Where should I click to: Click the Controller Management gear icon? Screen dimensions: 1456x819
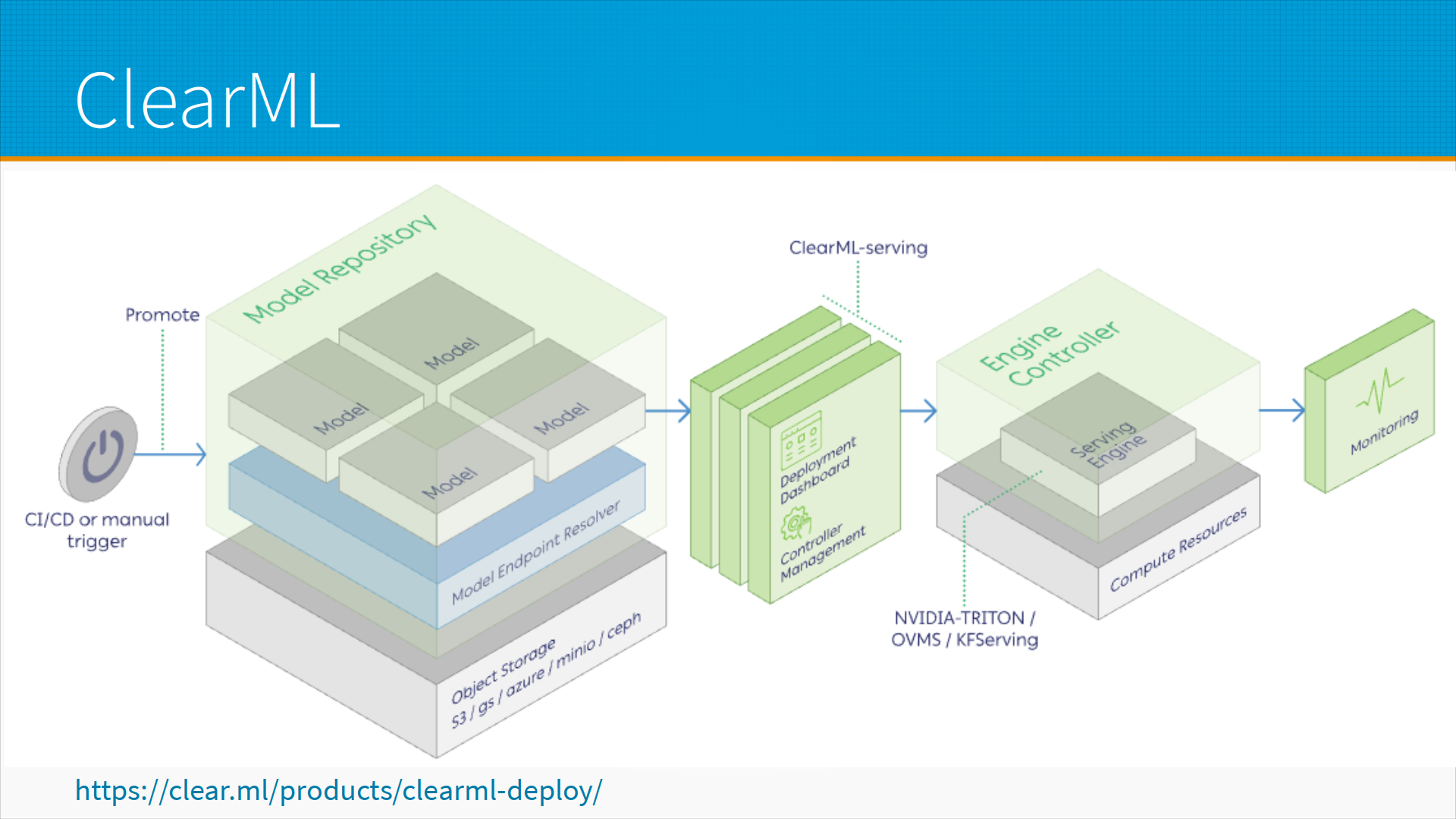pos(796,523)
